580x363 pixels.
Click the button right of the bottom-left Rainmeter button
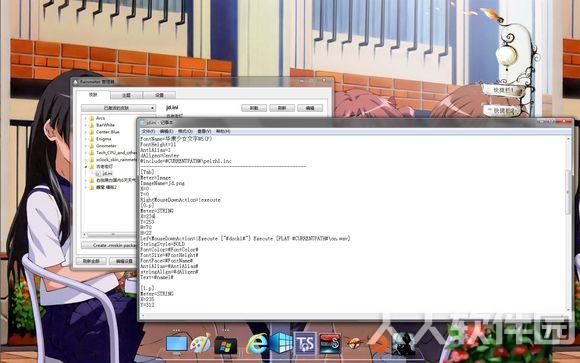(124, 261)
